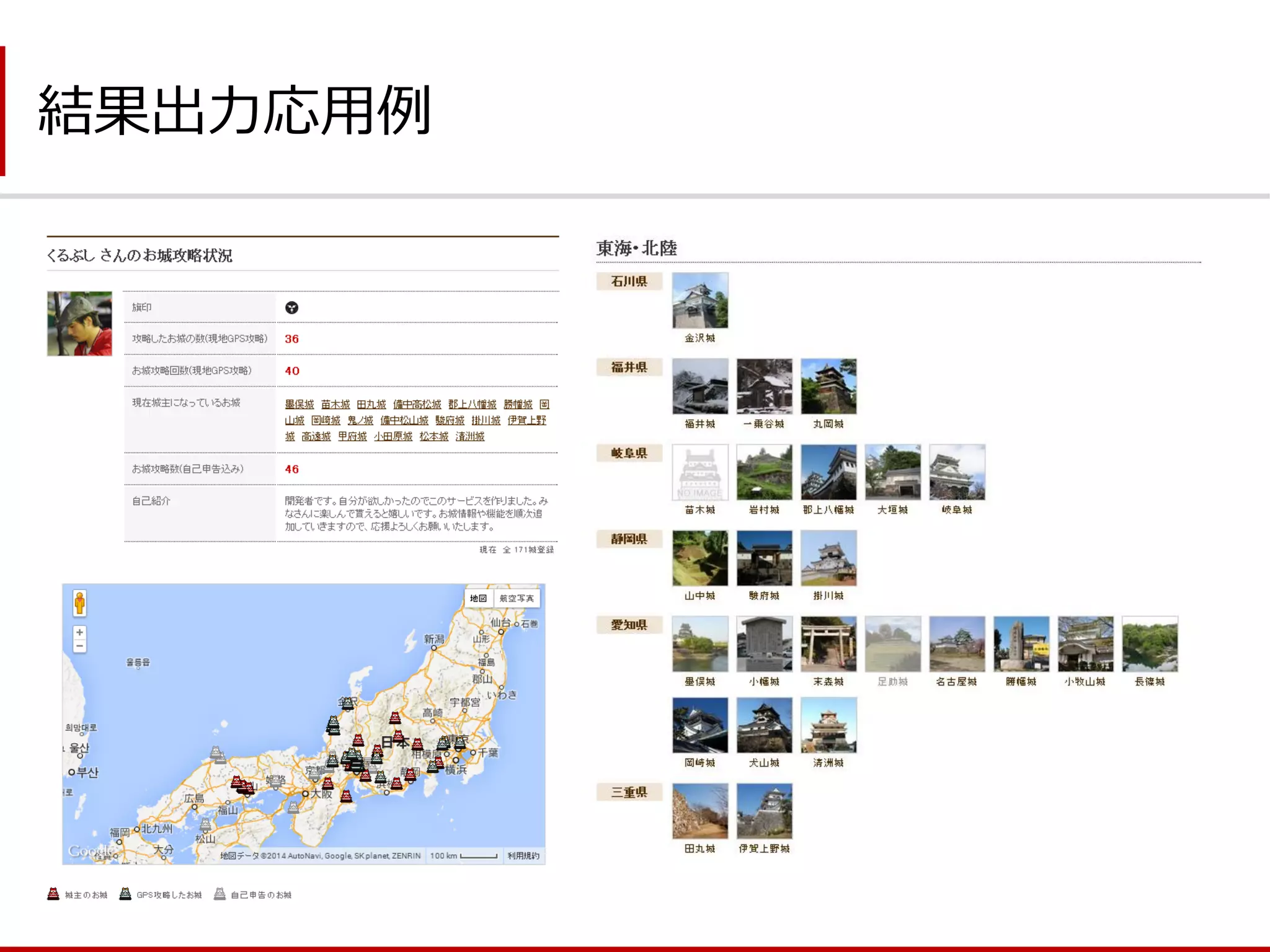Screen dimensions: 1270x952
Task: Open the 甲府城 link
Action: pyautogui.click(x=352, y=436)
